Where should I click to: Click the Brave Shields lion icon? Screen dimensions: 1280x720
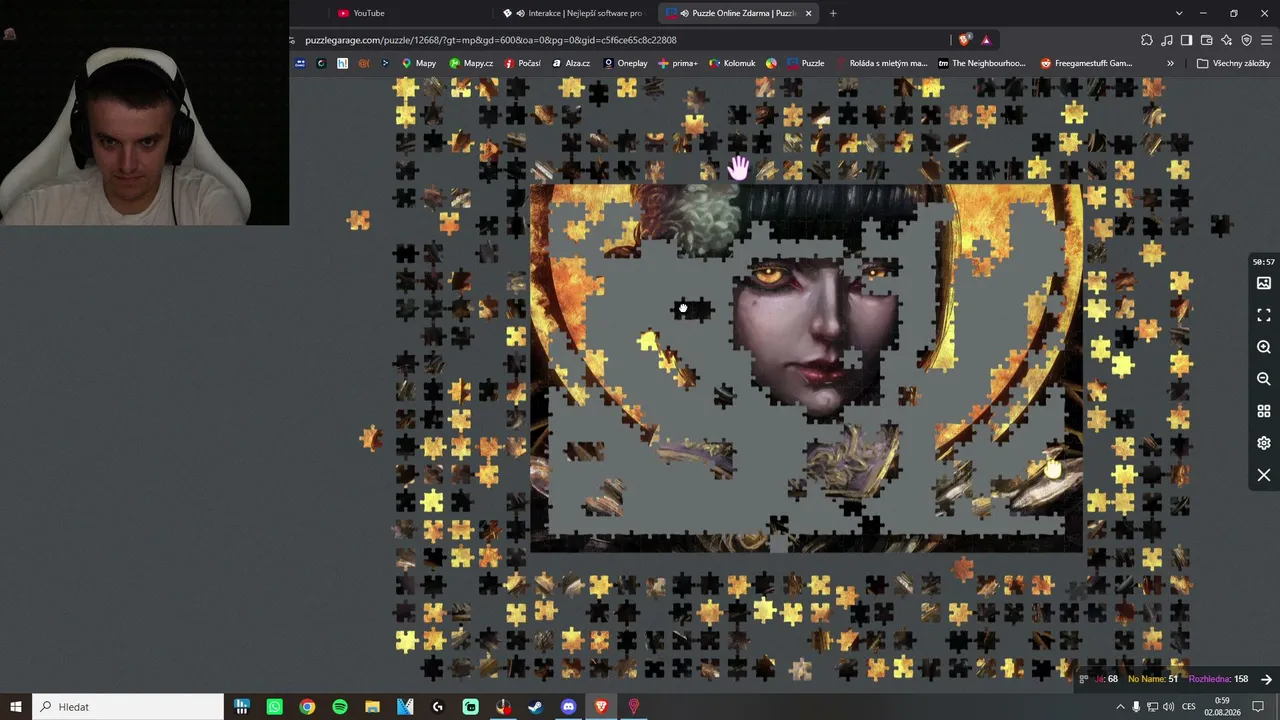(964, 40)
